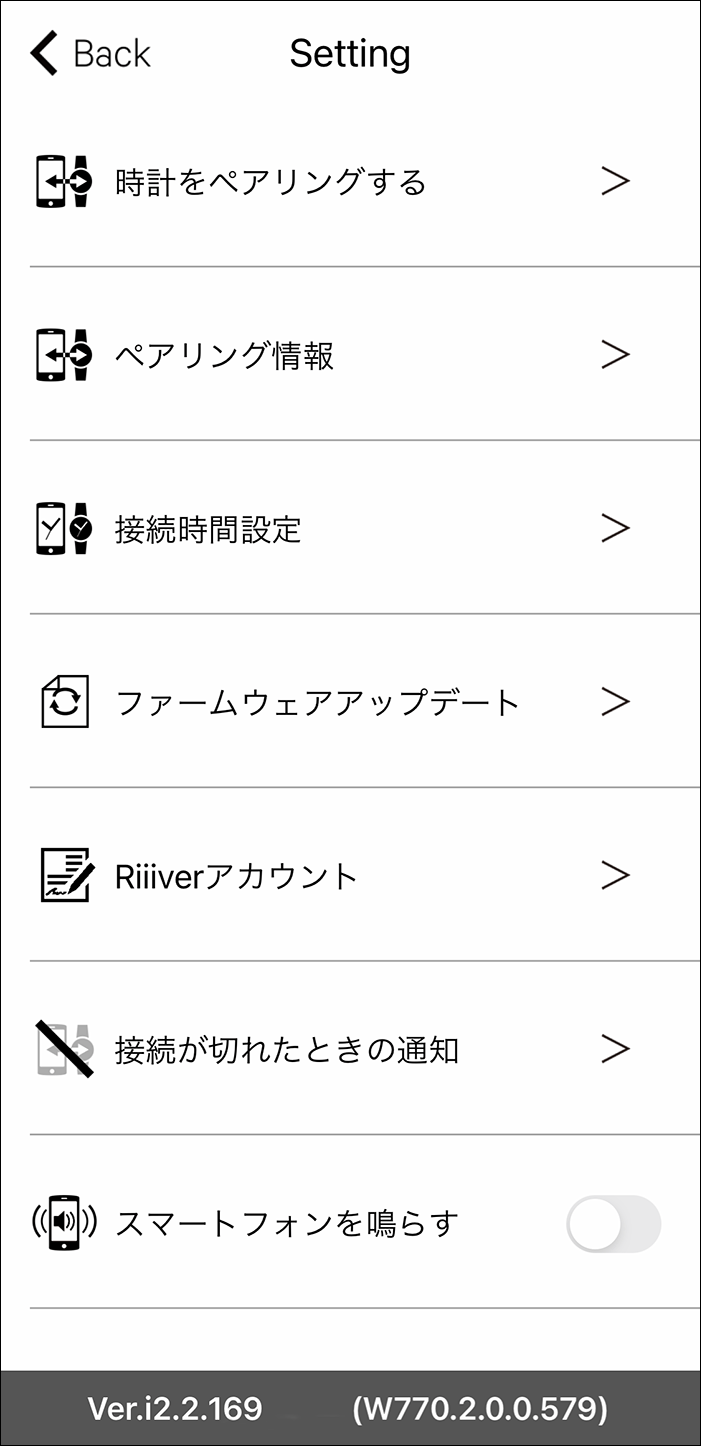Tap the ringing smartphone speaker icon
The height and width of the screenshot is (1446, 701).
coord(64,1222)
